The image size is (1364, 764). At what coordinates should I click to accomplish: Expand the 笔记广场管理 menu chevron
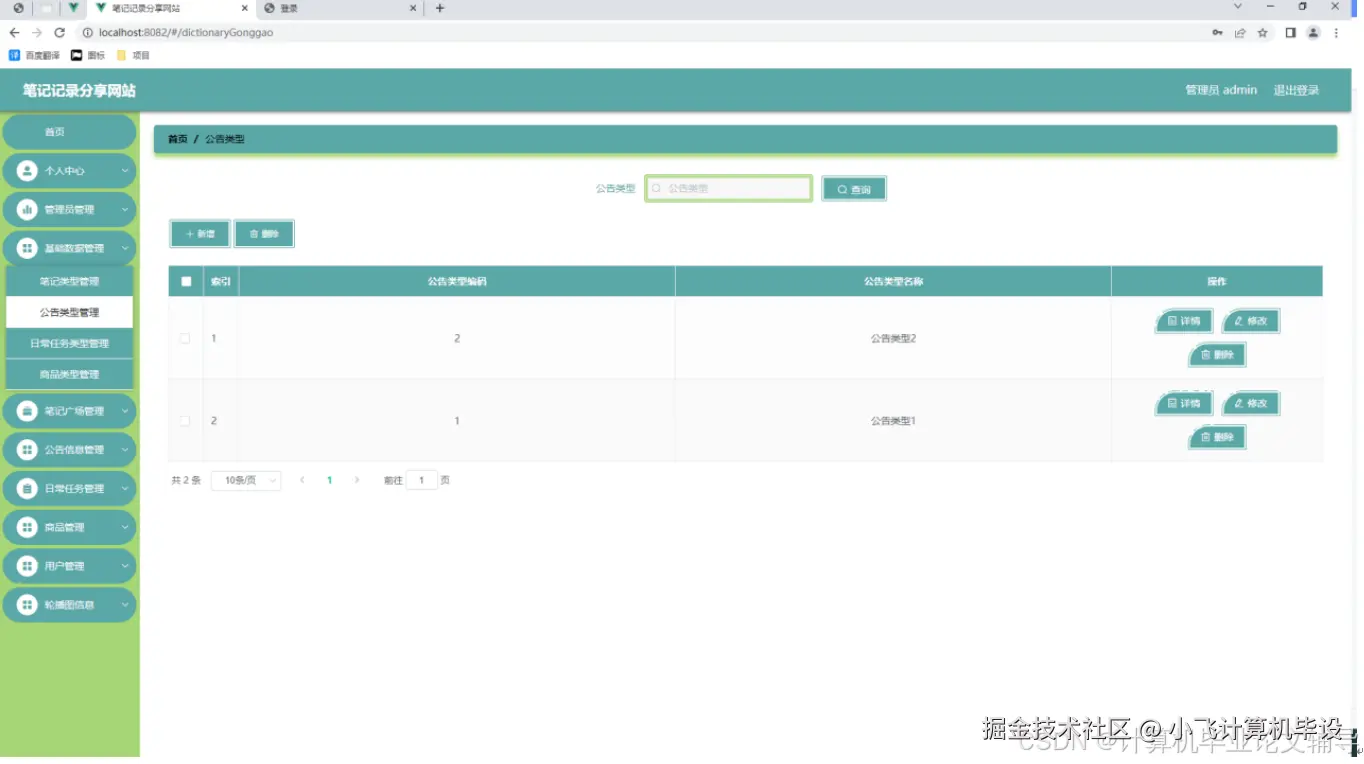click(125, 411)
